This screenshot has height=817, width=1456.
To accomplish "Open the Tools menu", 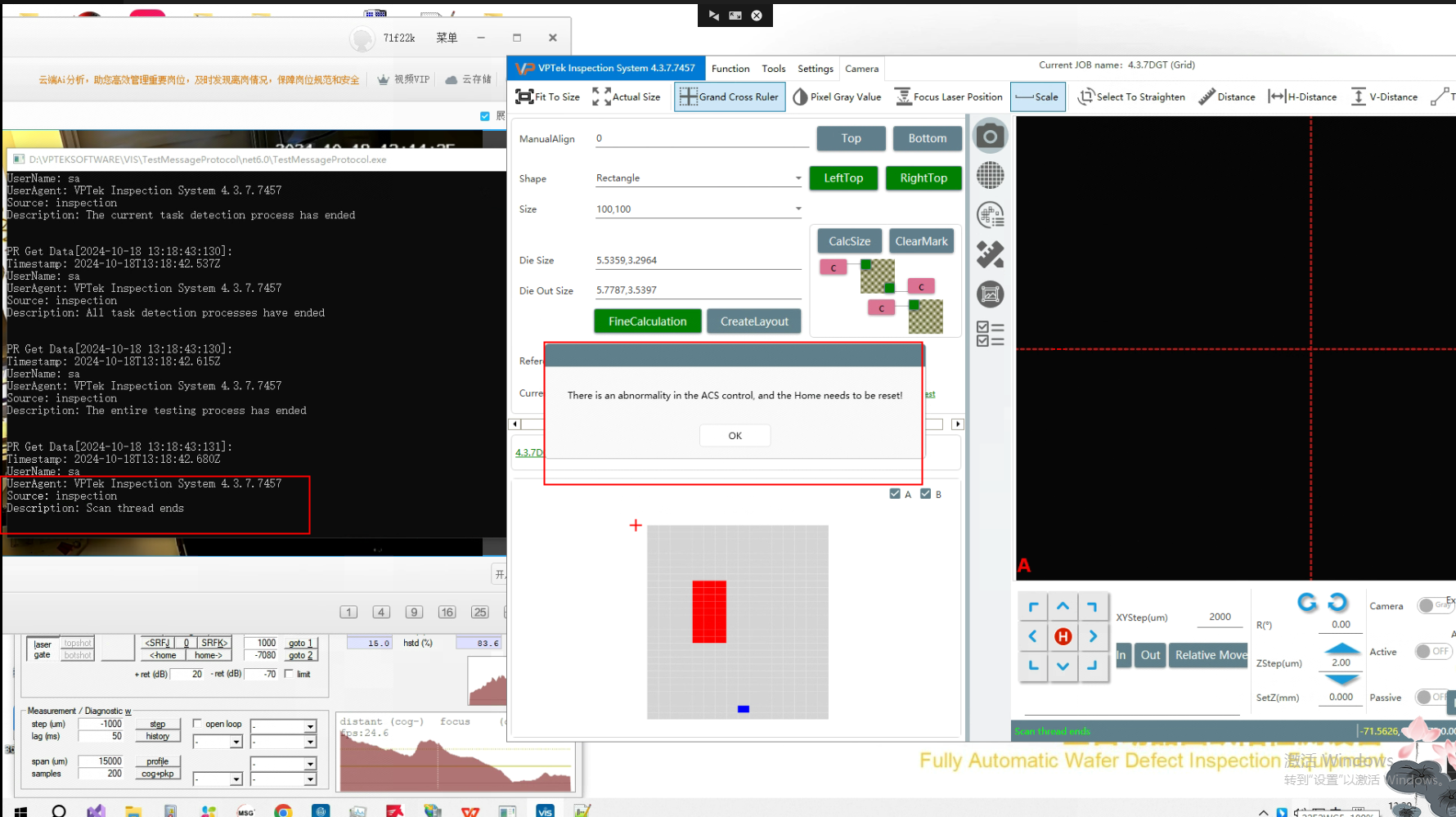I will tap(773, 69).
